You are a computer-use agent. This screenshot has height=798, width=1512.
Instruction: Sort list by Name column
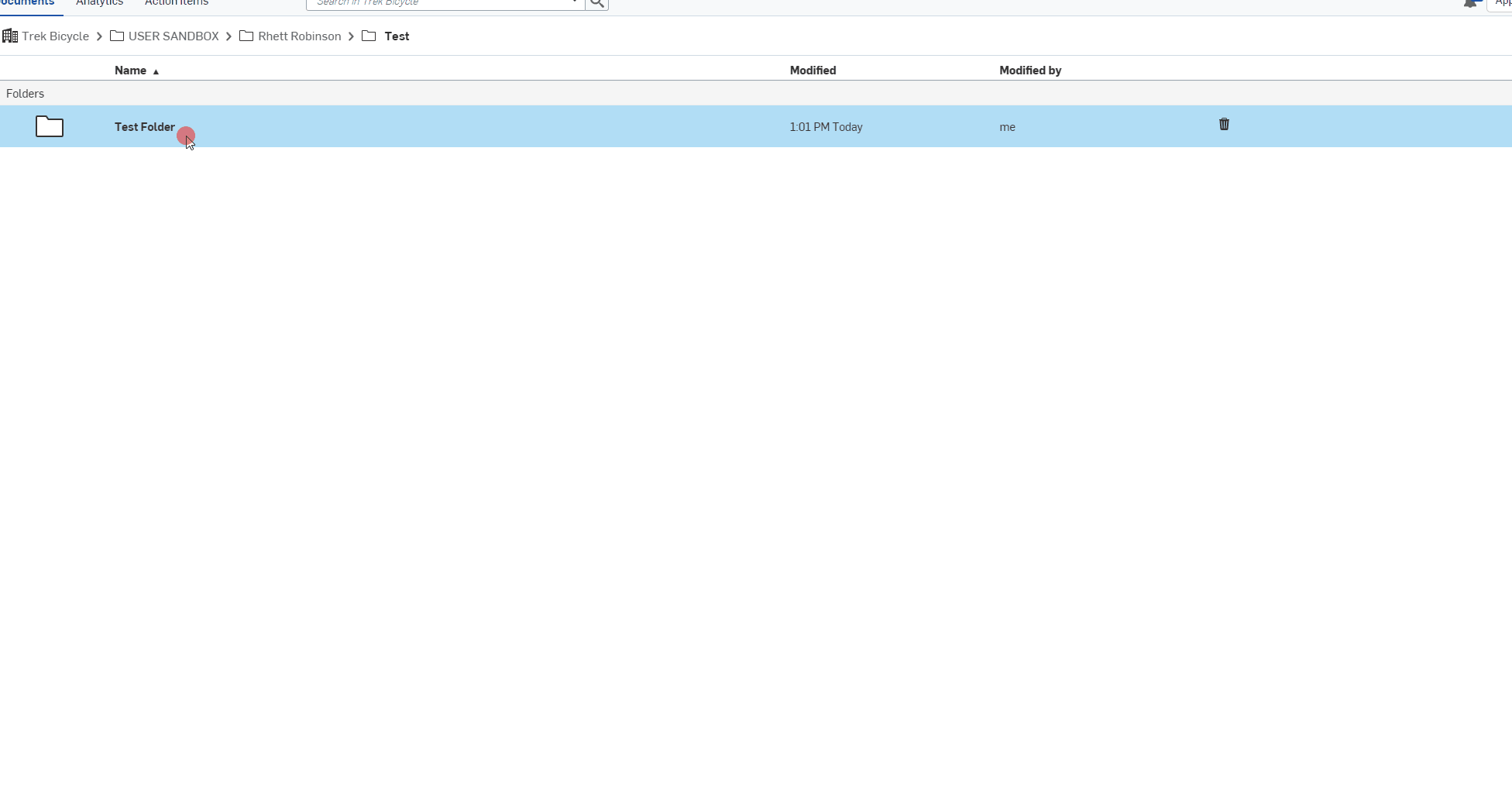[x=130, y=71]
